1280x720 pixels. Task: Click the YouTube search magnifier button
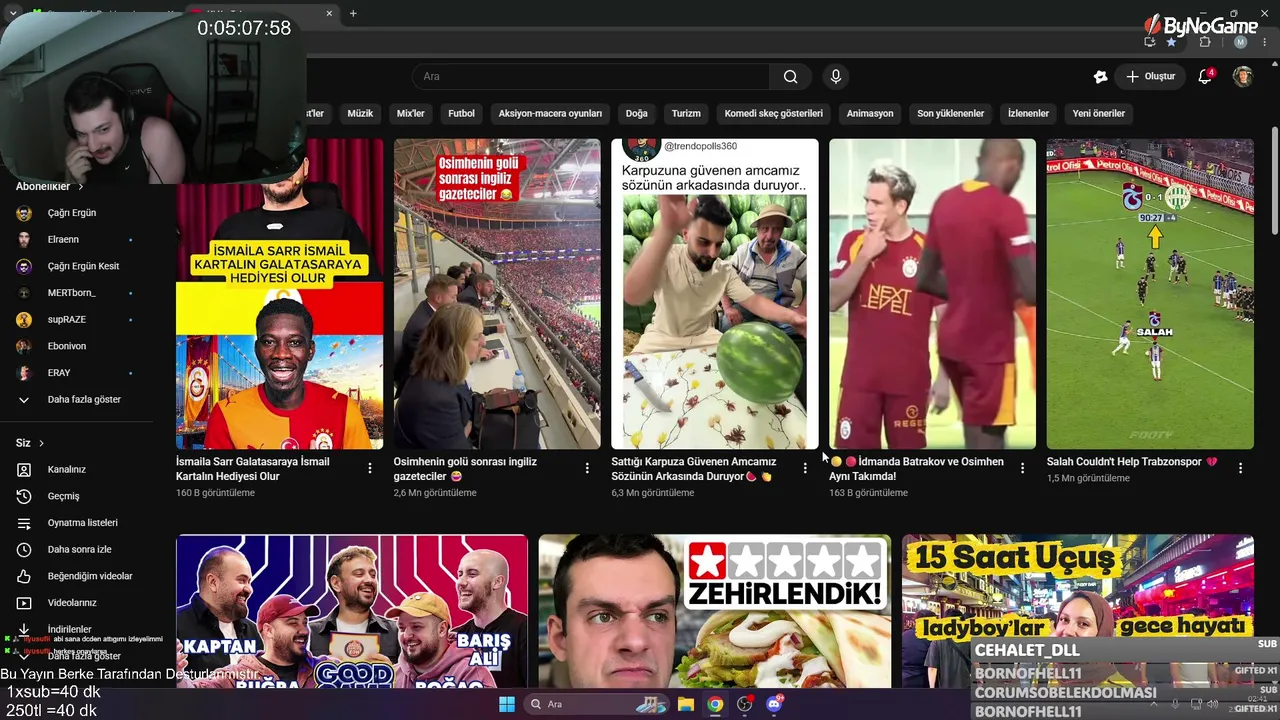pos(790,77)
